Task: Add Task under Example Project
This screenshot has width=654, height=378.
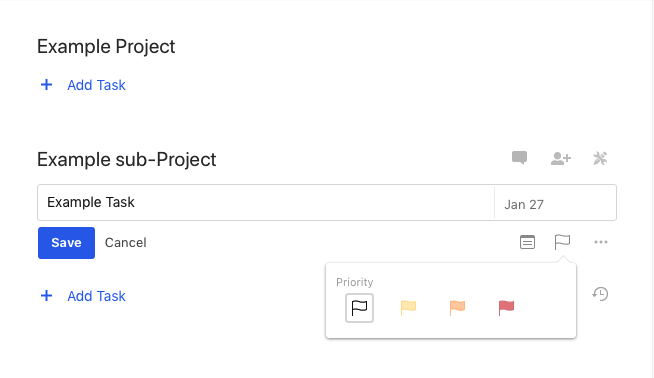Action: (x=96, y=85)
